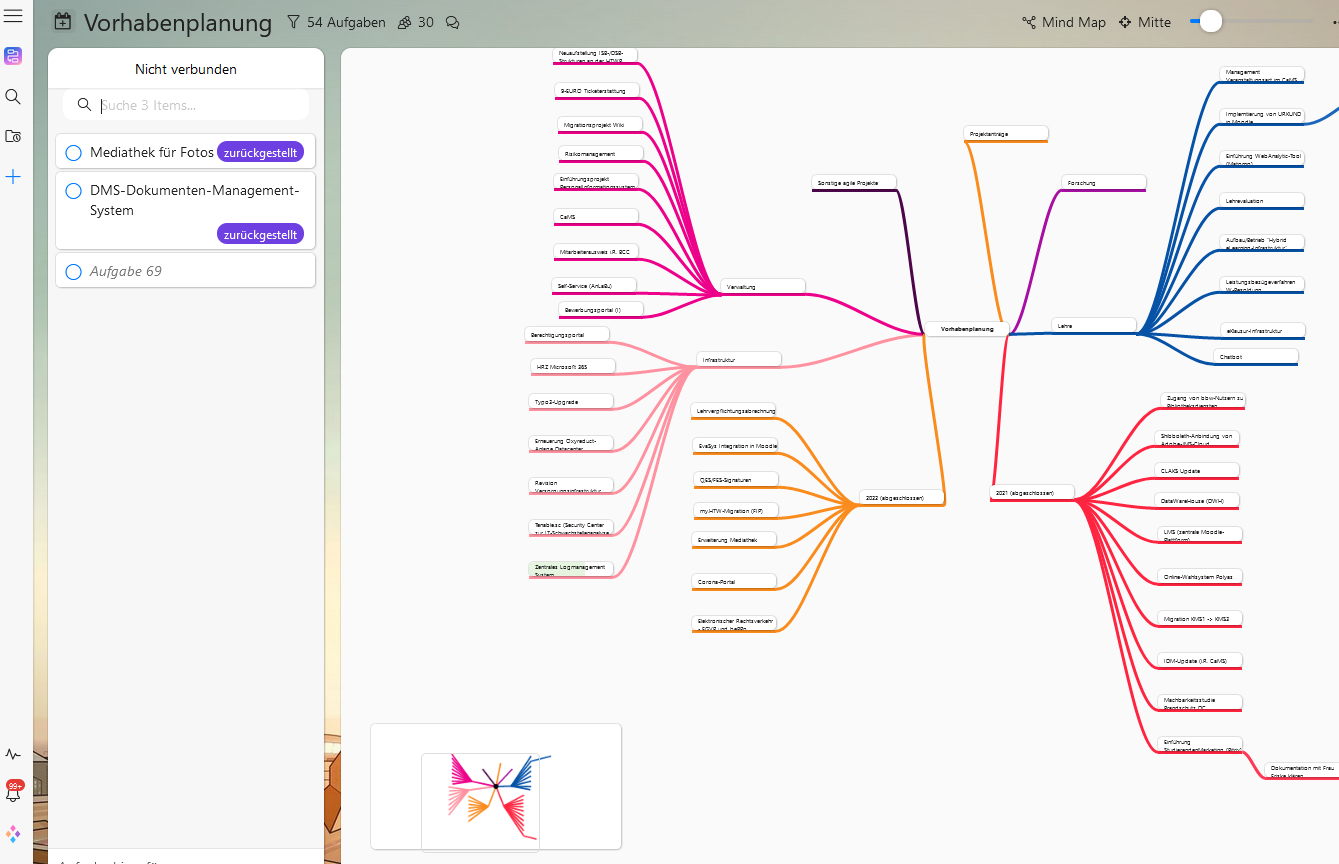This screenshot has height=864, width=1339.
Task: Open the 54 Aufgaben filter dropdown
Action: pyautogui.click(x=336, y=22)
